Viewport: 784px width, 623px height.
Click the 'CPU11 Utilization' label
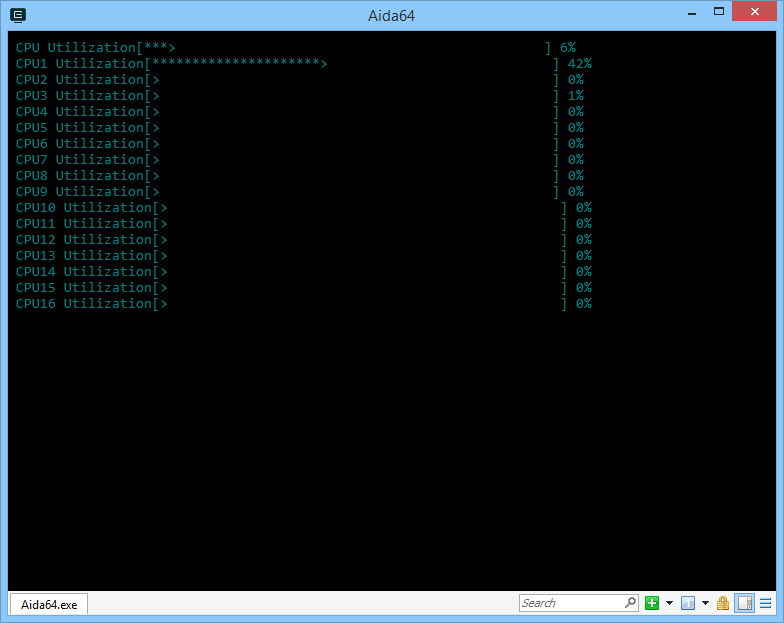[x=84, y=224]
